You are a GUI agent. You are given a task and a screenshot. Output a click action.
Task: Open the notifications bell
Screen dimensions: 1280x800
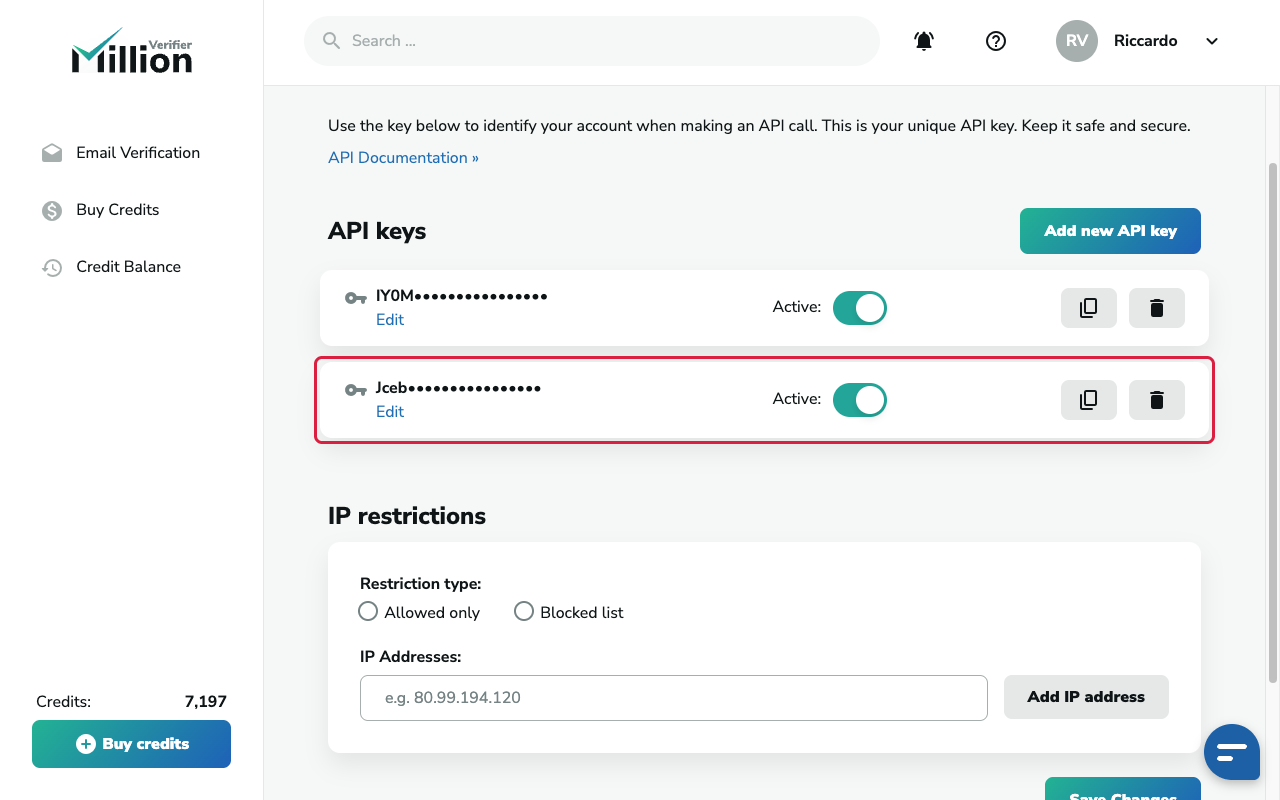click(x=924, y=41)
